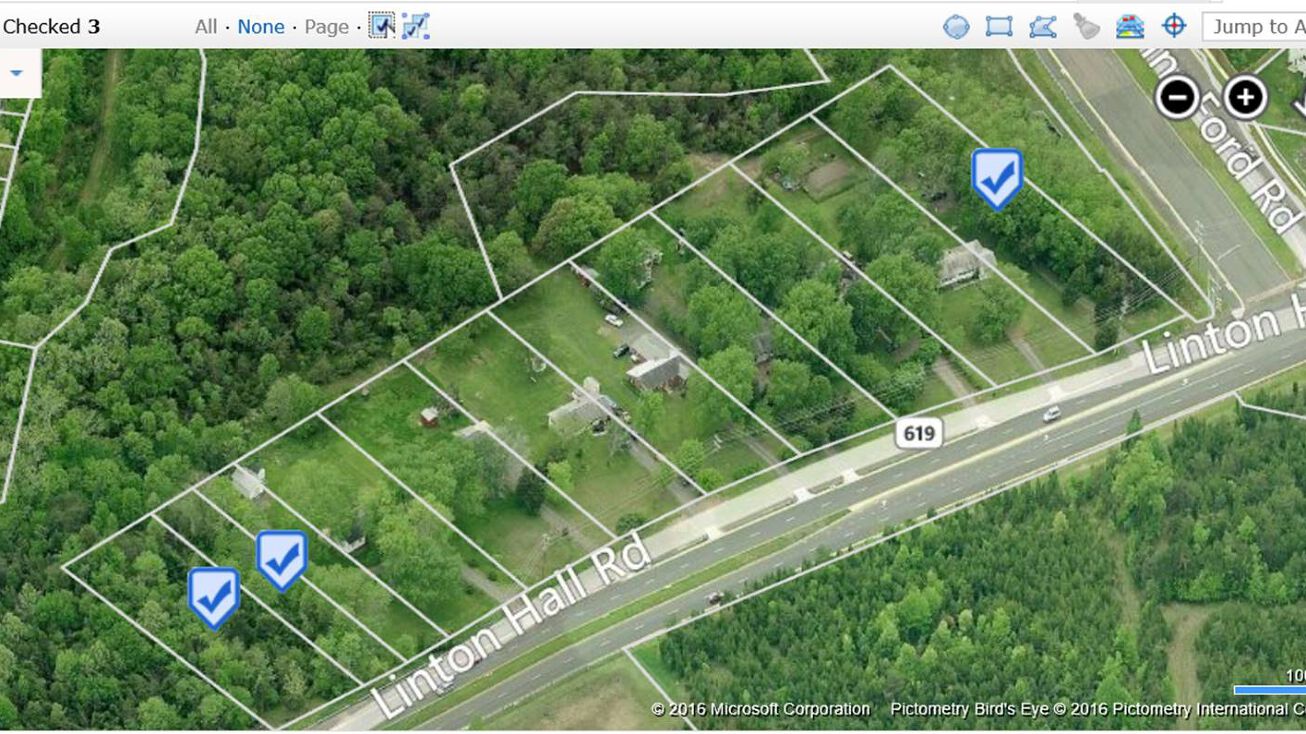Toggle the second lower-left parcel checkmark
Viewport: 1306px width, 734px height.
282,559
